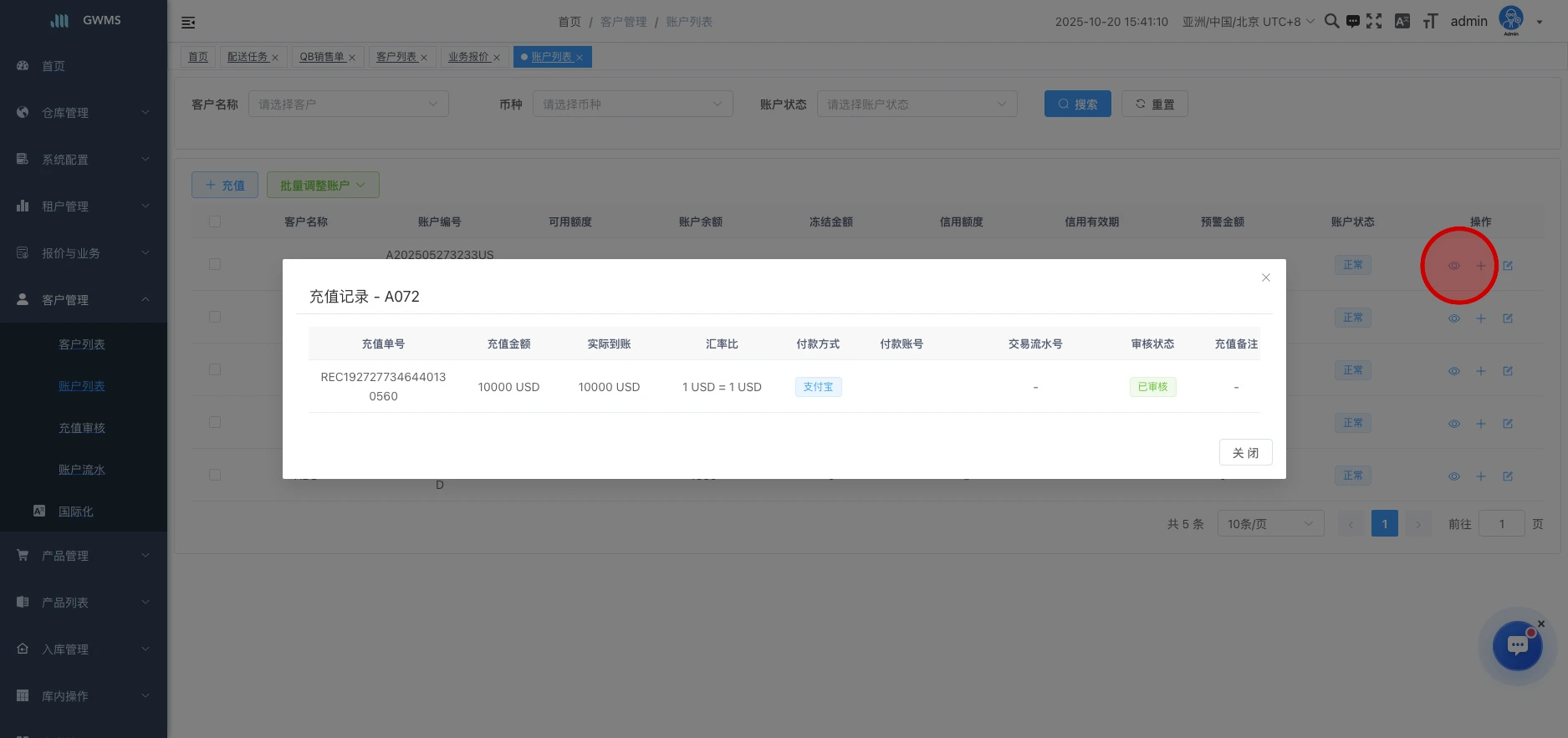Click the language translation icon in header
The height and width of the screenshot is (738, 1568).
[1402, 22]
